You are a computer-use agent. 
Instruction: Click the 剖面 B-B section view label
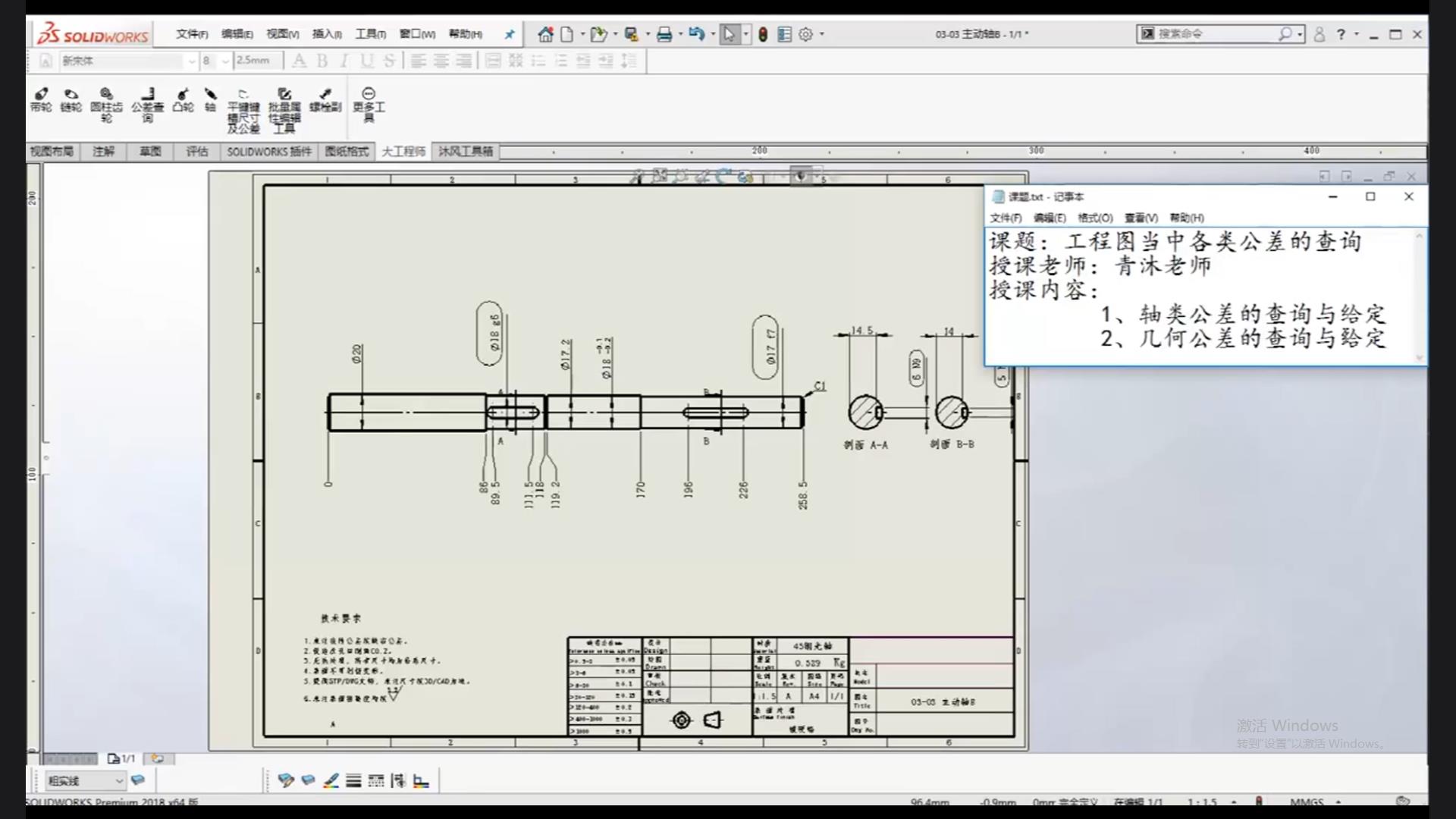click(x=952, y=444)
